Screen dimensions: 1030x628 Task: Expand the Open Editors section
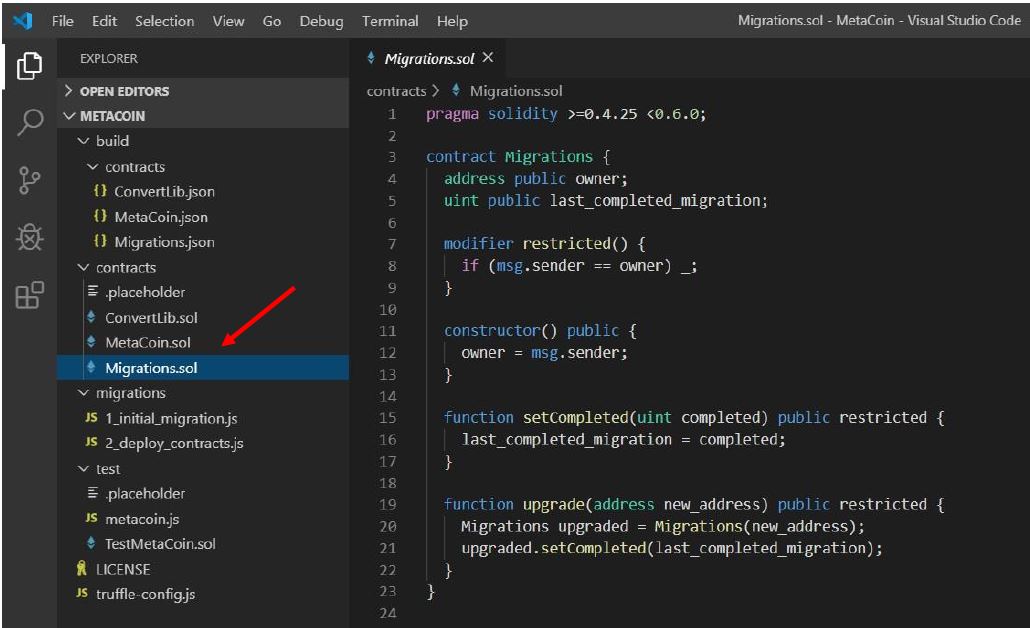[x=123, y=91]
